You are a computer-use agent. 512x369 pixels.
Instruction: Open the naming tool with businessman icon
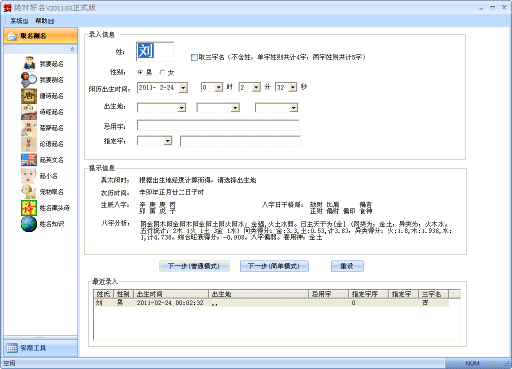click(29, 64)
